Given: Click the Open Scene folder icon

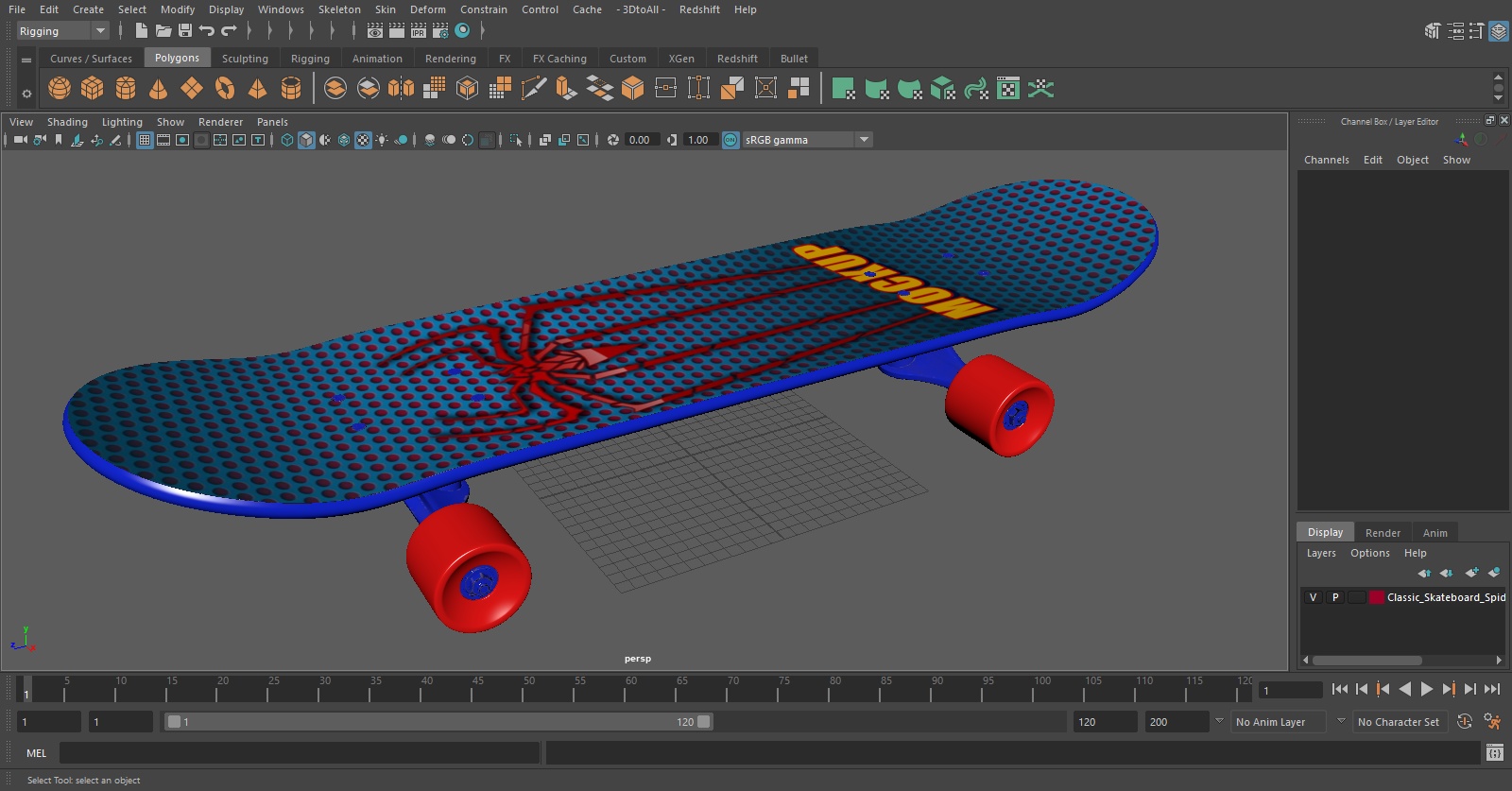Looking at the screenshot, I should 163,31.
